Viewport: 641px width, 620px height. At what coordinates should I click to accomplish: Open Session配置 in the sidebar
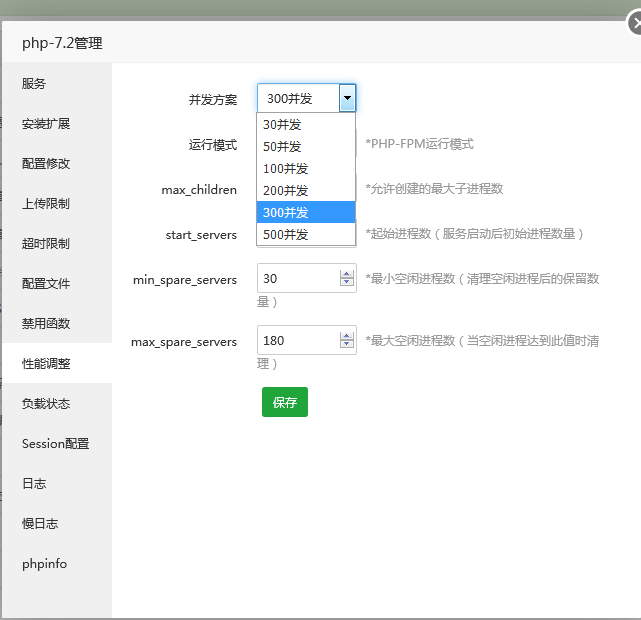pos(55,444)
